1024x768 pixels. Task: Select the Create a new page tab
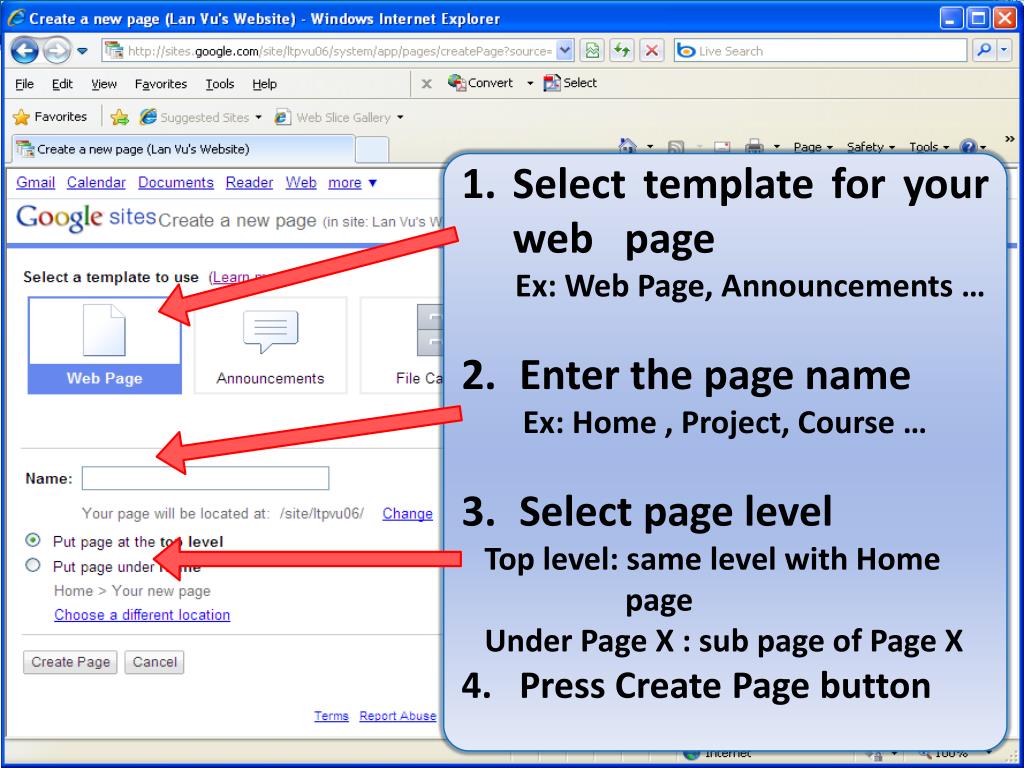pyautogui.click(x=184, y=149)
